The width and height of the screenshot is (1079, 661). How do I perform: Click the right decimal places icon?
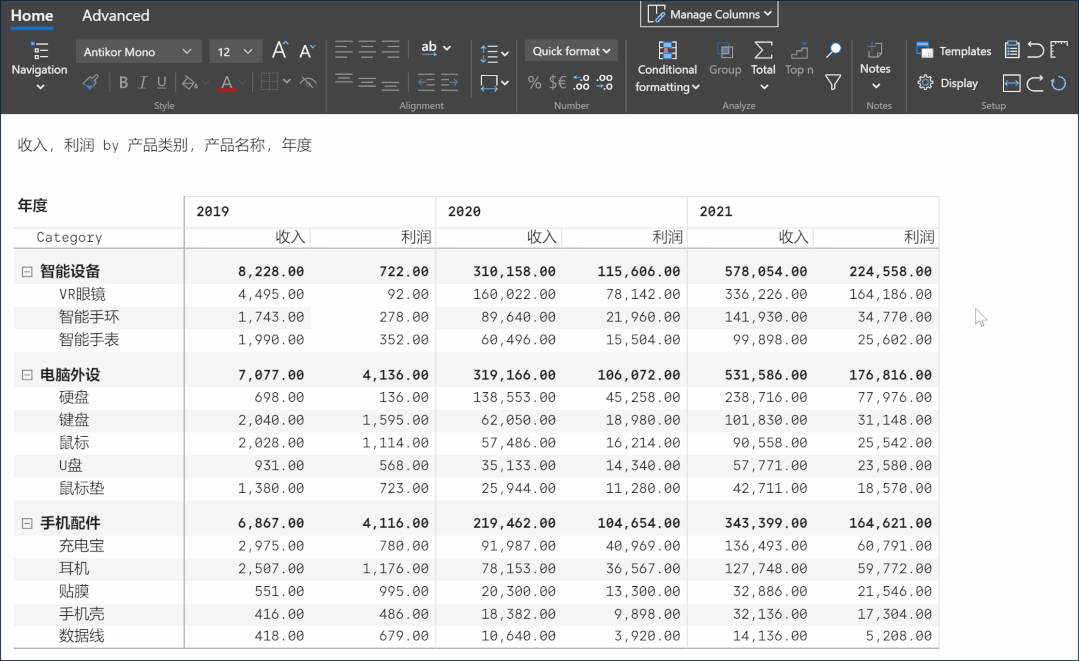[605, 83]
